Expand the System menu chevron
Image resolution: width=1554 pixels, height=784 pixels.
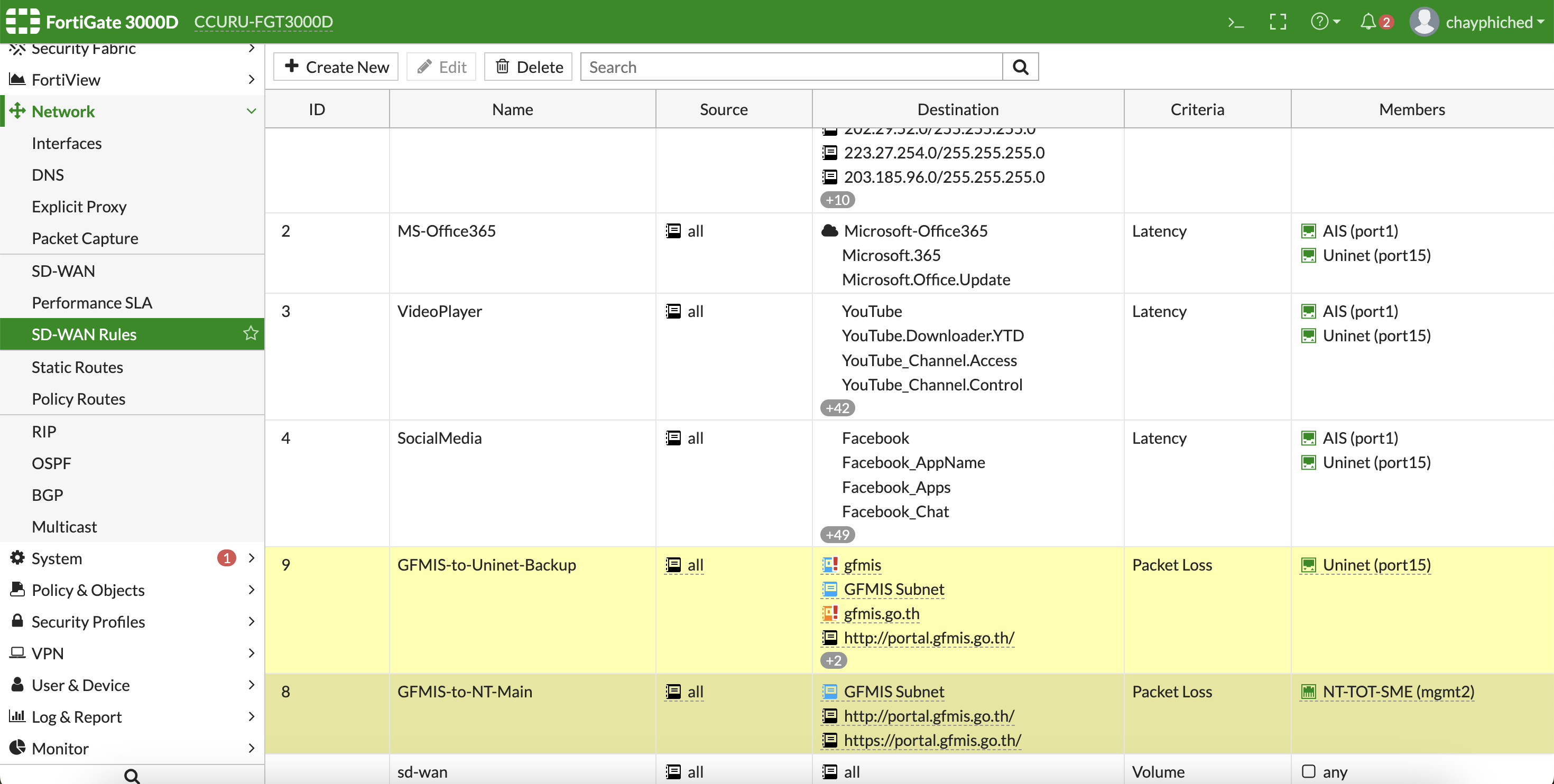click(x=251, y=558)
